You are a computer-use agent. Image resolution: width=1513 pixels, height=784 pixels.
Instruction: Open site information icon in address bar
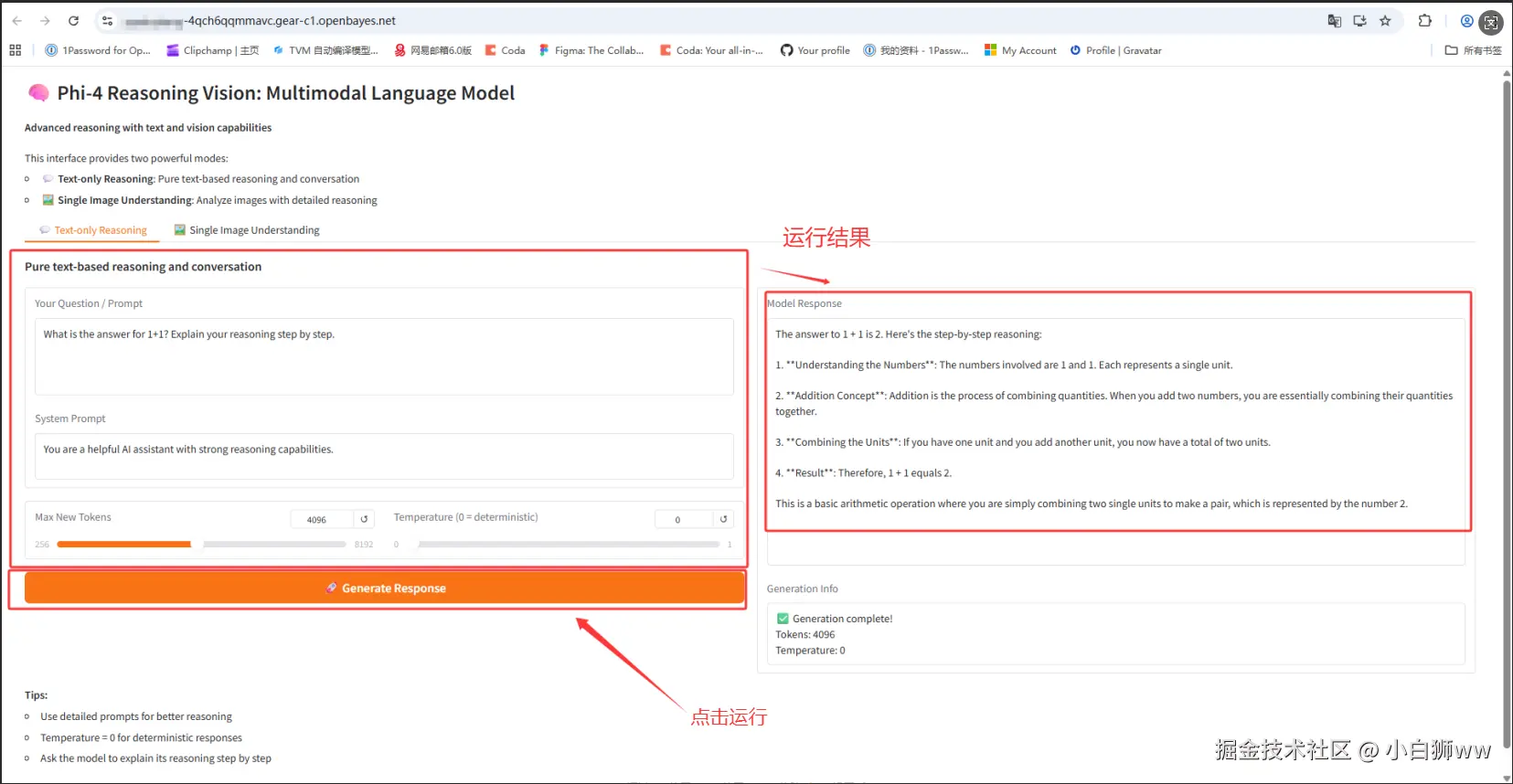pyautogui.click(x=107, y=21)
